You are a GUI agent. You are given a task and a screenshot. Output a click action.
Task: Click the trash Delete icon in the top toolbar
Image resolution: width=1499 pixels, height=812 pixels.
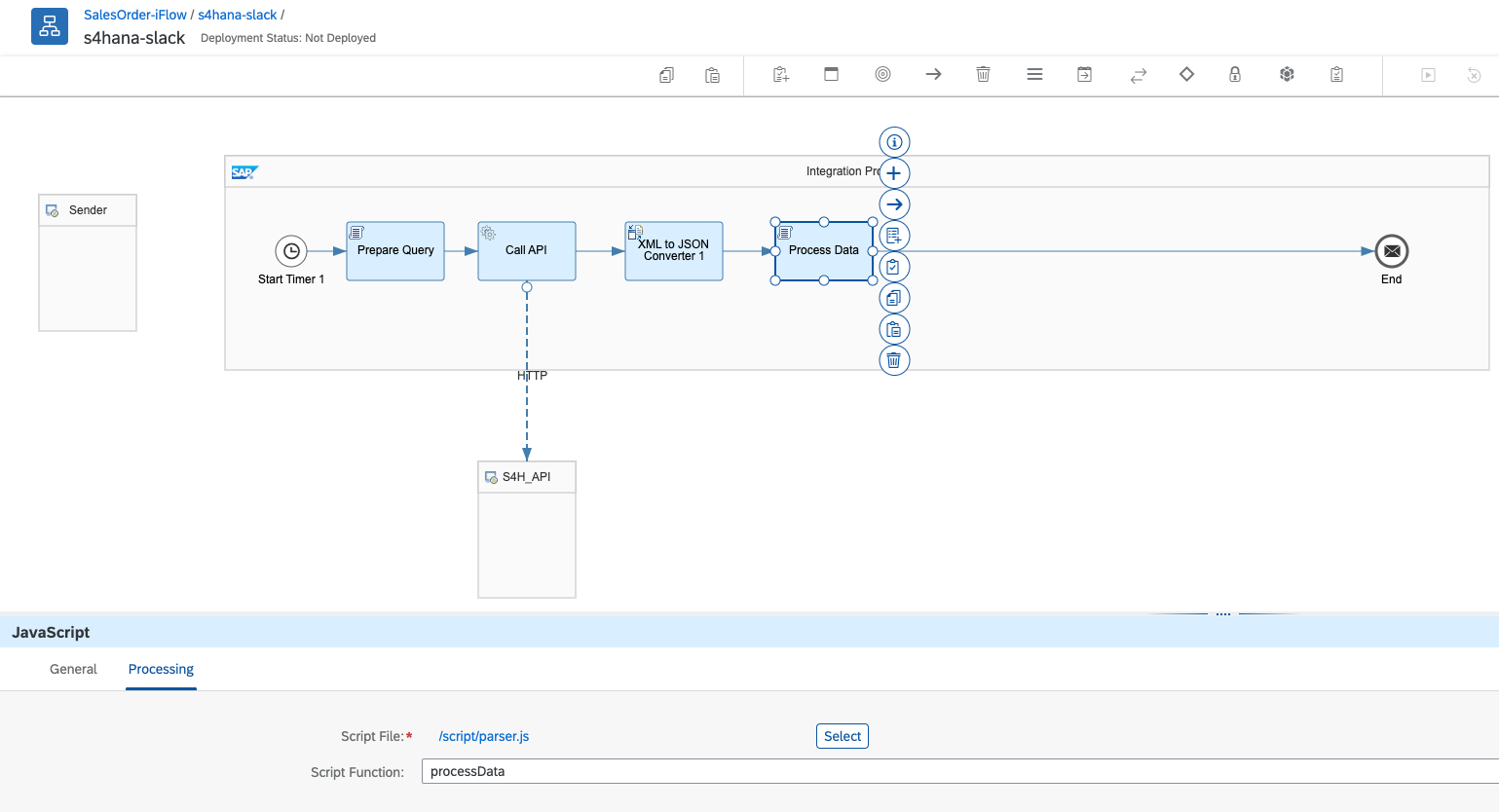pos(983,74)
